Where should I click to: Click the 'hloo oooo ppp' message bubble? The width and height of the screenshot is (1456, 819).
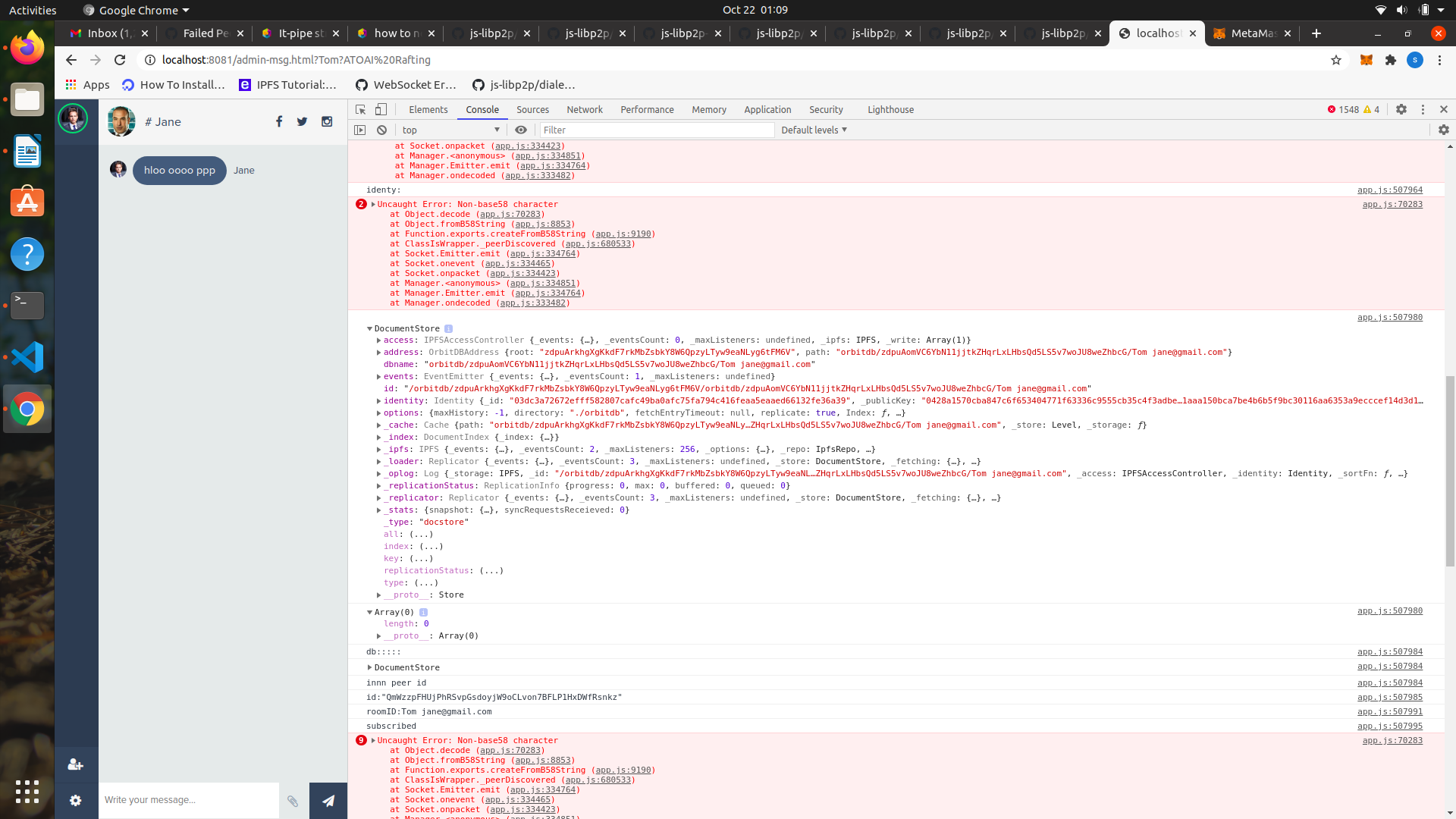pyautogui.click(x=180, y=171)
